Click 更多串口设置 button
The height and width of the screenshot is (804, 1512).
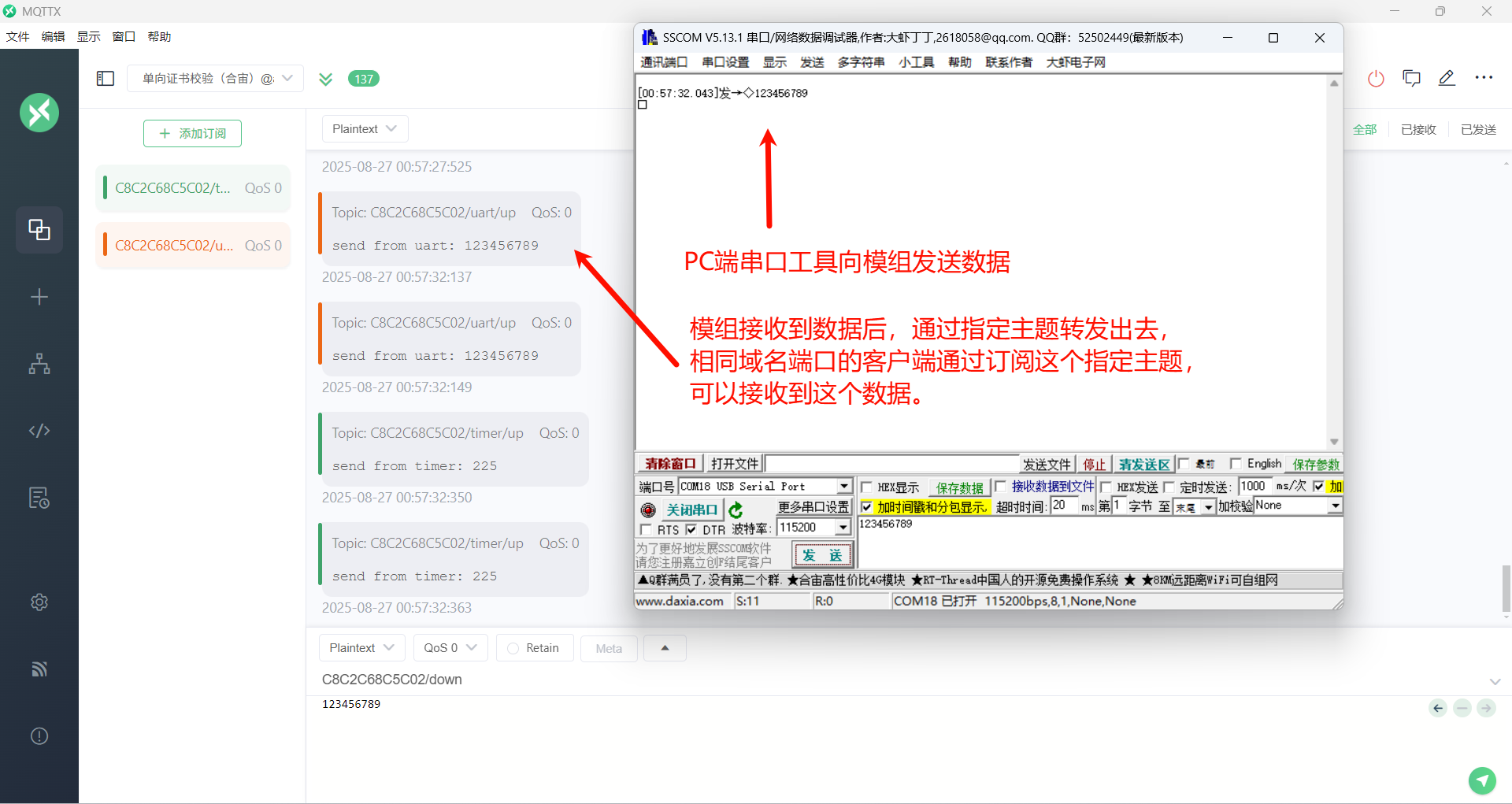(813, 507)
